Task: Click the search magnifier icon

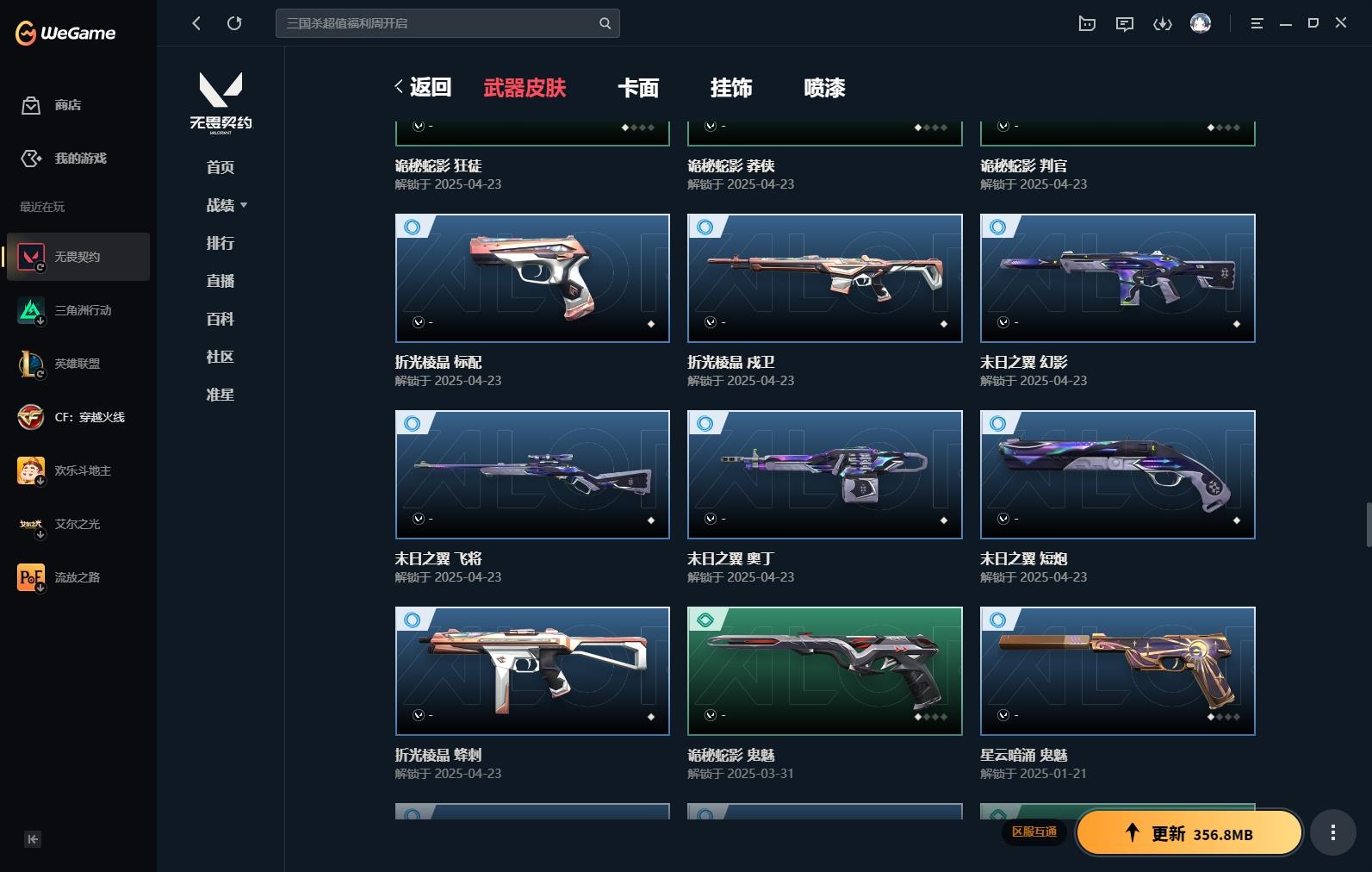Action: pos(605,23)
